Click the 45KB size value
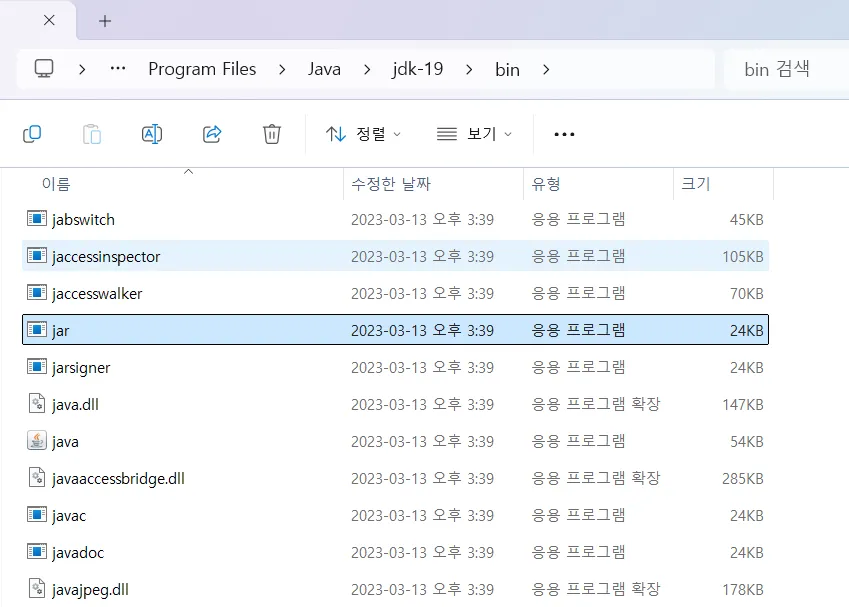 (747, 219)
